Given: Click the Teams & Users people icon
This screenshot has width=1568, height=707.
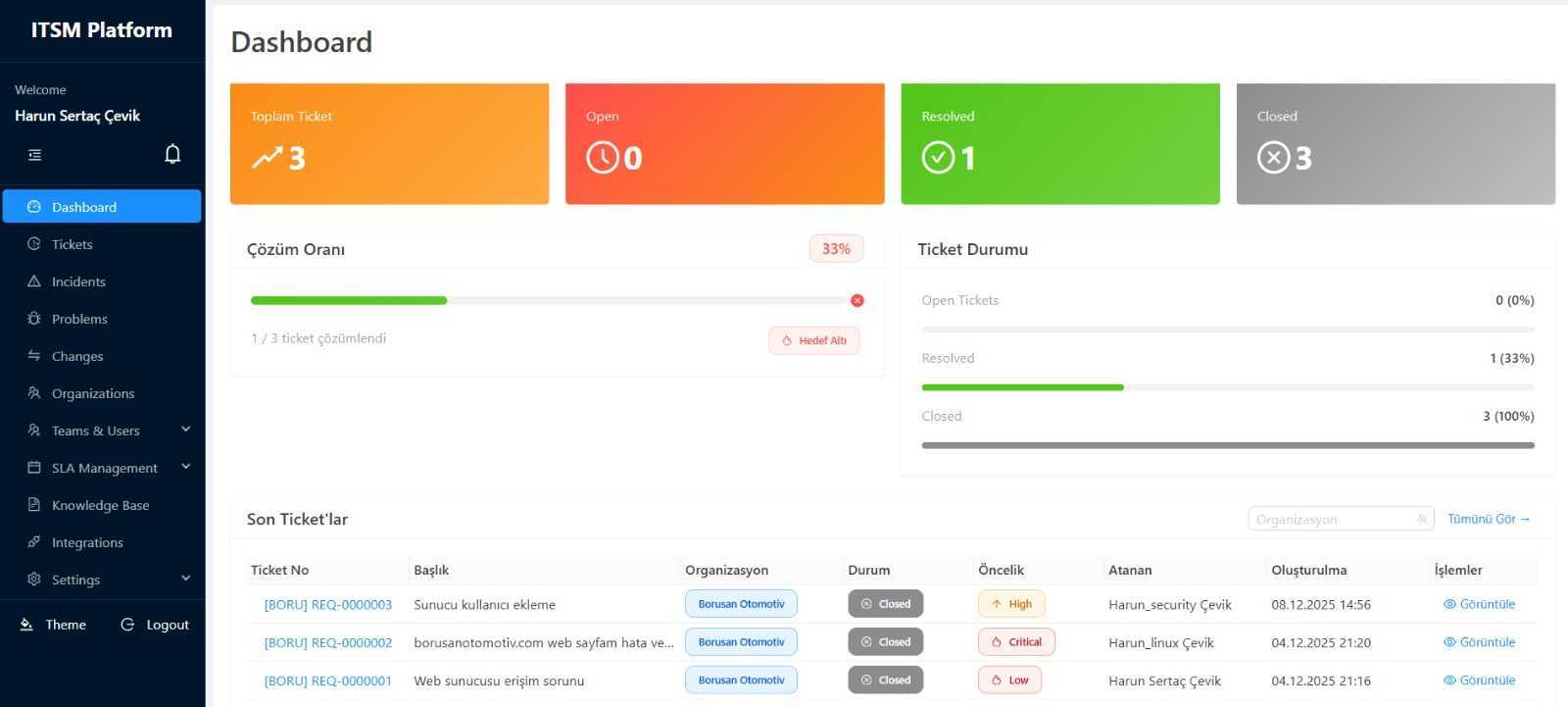Looking at the screenshot, I should click(34, 430).
